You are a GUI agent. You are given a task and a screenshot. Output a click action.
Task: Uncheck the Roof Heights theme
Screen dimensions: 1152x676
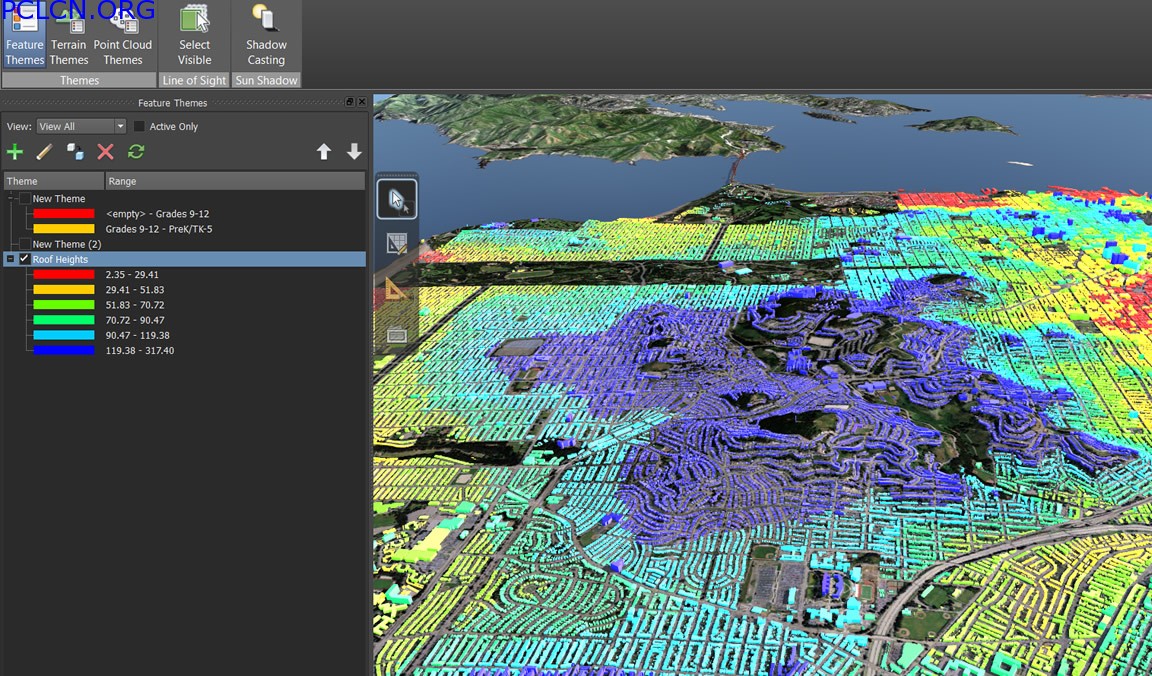point(25,259)
